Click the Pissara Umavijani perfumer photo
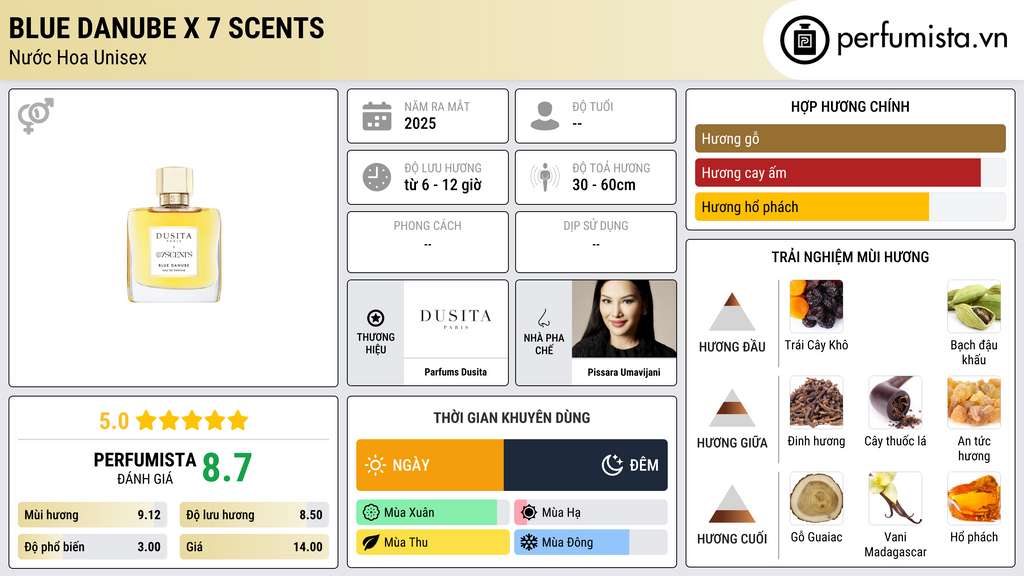The height and width of the screenshot is (576, 1024). coord(624,319)
